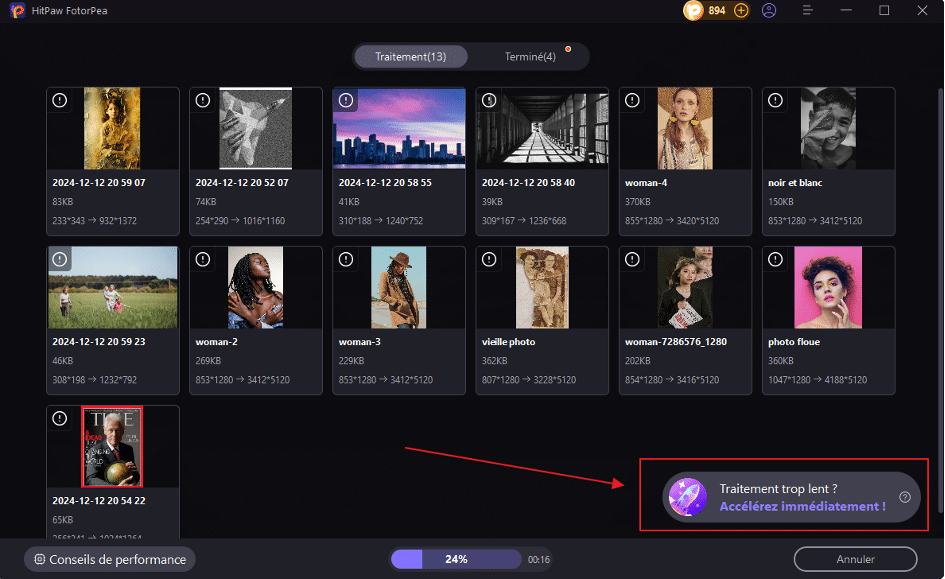
Task: Select the woman-2 photo thumbnail
Action: click(256, 287)
